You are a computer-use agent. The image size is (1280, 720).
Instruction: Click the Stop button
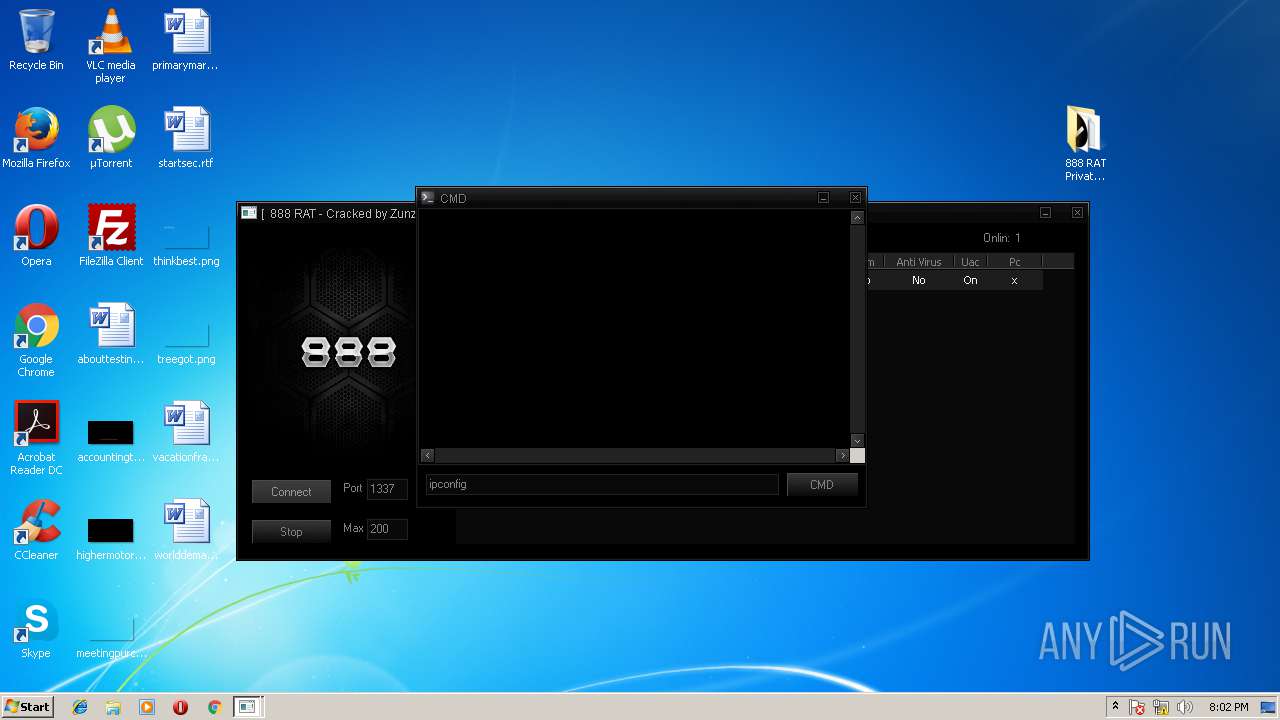pyautogui.click(x=291, y=532)
